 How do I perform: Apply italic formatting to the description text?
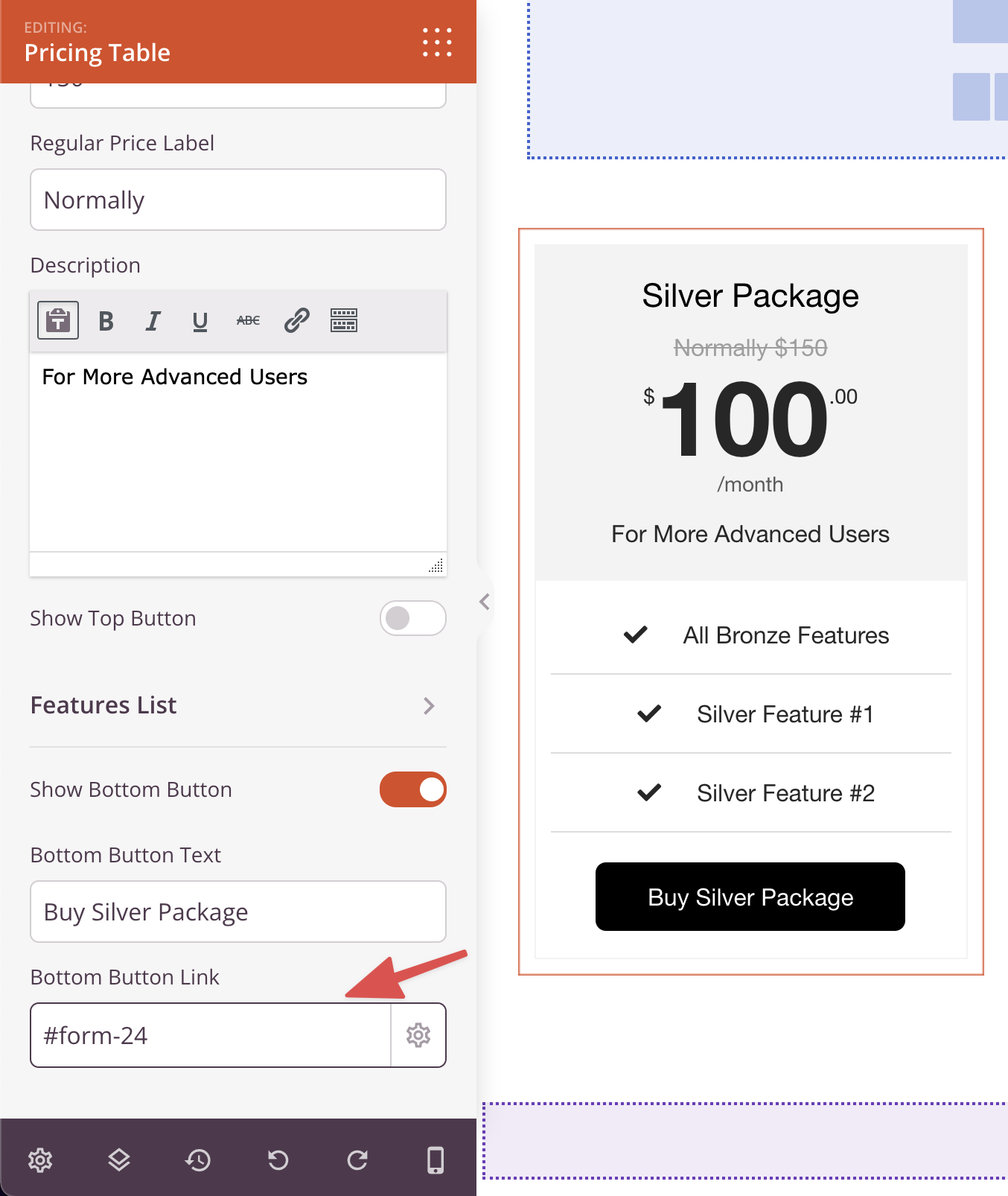(x=153, y=320)
